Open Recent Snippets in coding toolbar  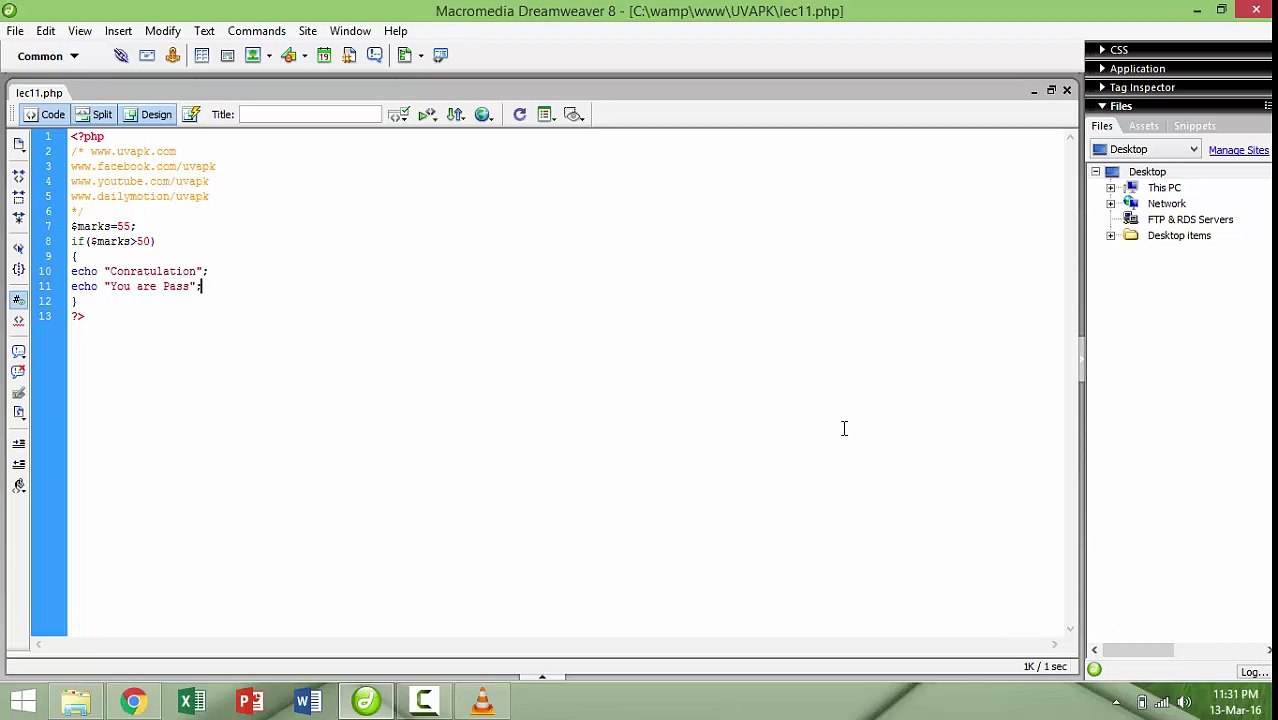[18, 412]
